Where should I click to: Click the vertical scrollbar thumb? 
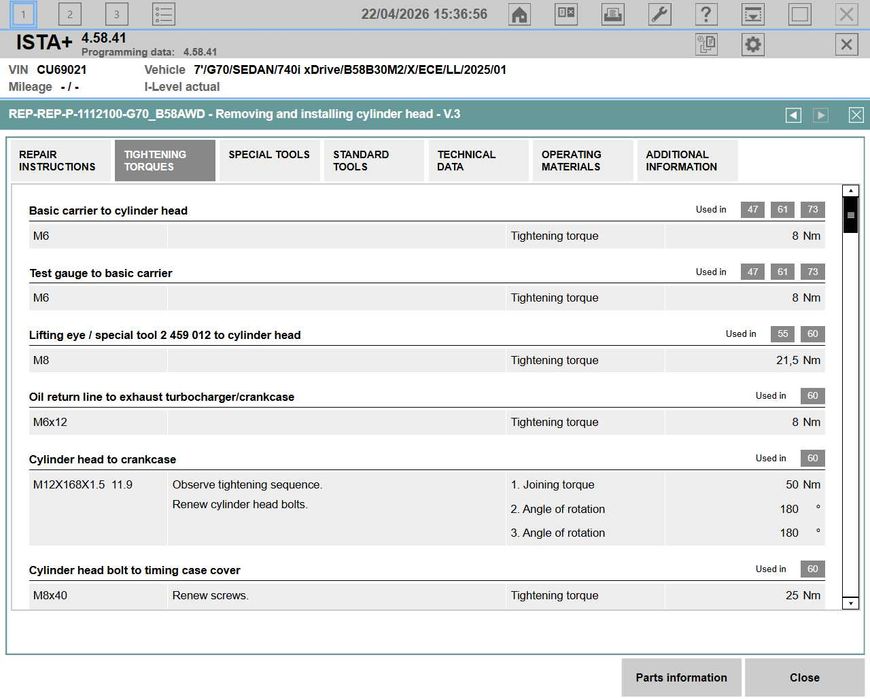point(851,215)
